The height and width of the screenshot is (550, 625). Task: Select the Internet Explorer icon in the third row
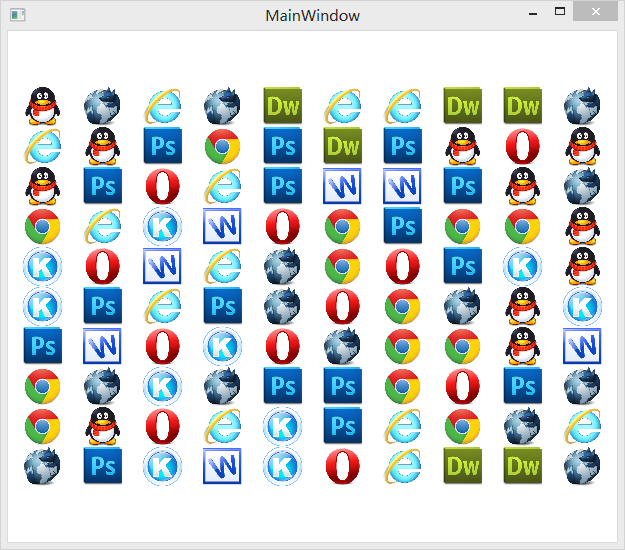point(222,186)
